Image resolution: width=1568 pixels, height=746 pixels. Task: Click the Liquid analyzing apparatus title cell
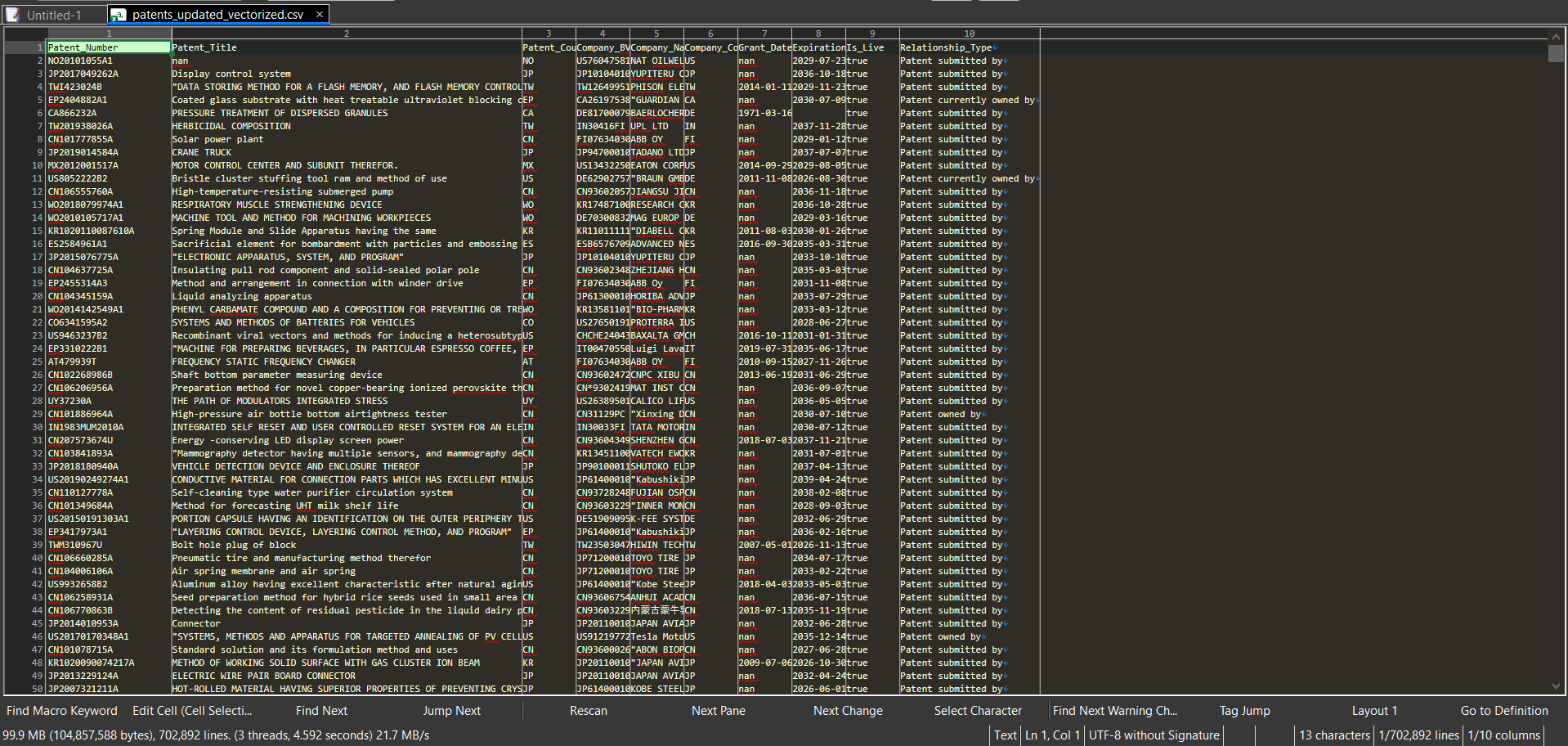347,296
